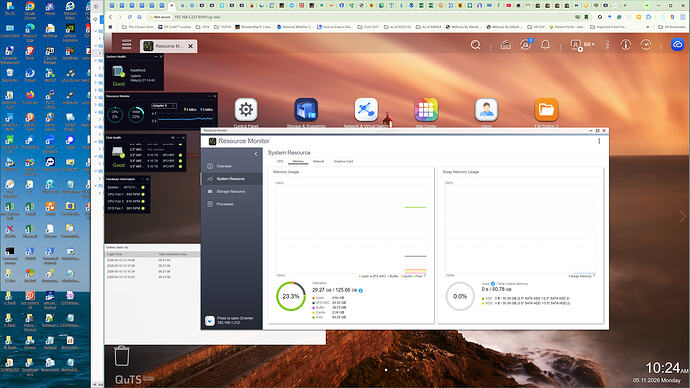
Task: Open All Bookmarks folder in browser
Action: tap(672, 27)
